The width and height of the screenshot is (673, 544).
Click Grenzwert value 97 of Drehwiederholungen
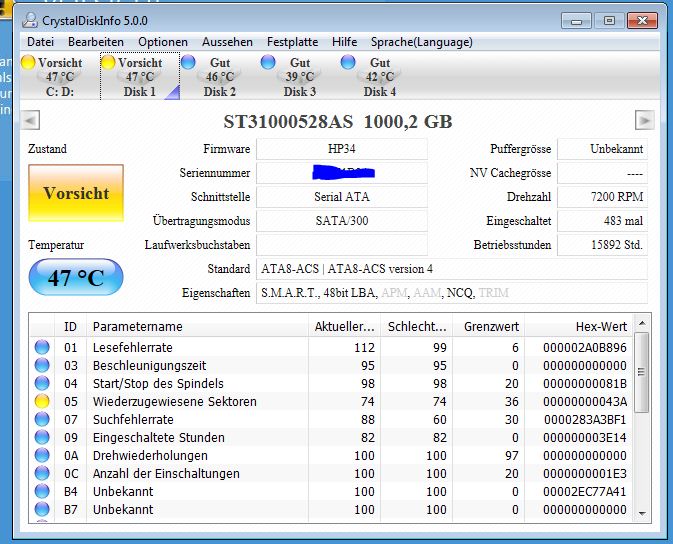click(512, 455)
